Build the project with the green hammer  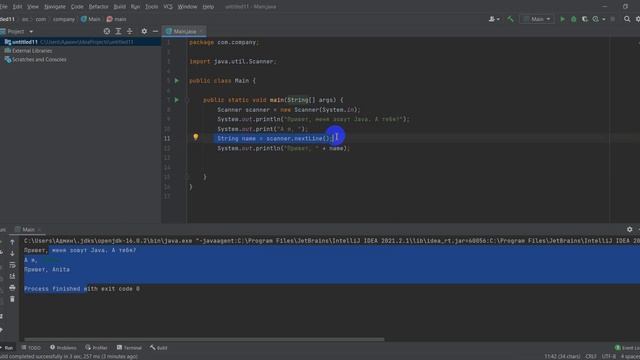tap(510, 19)
